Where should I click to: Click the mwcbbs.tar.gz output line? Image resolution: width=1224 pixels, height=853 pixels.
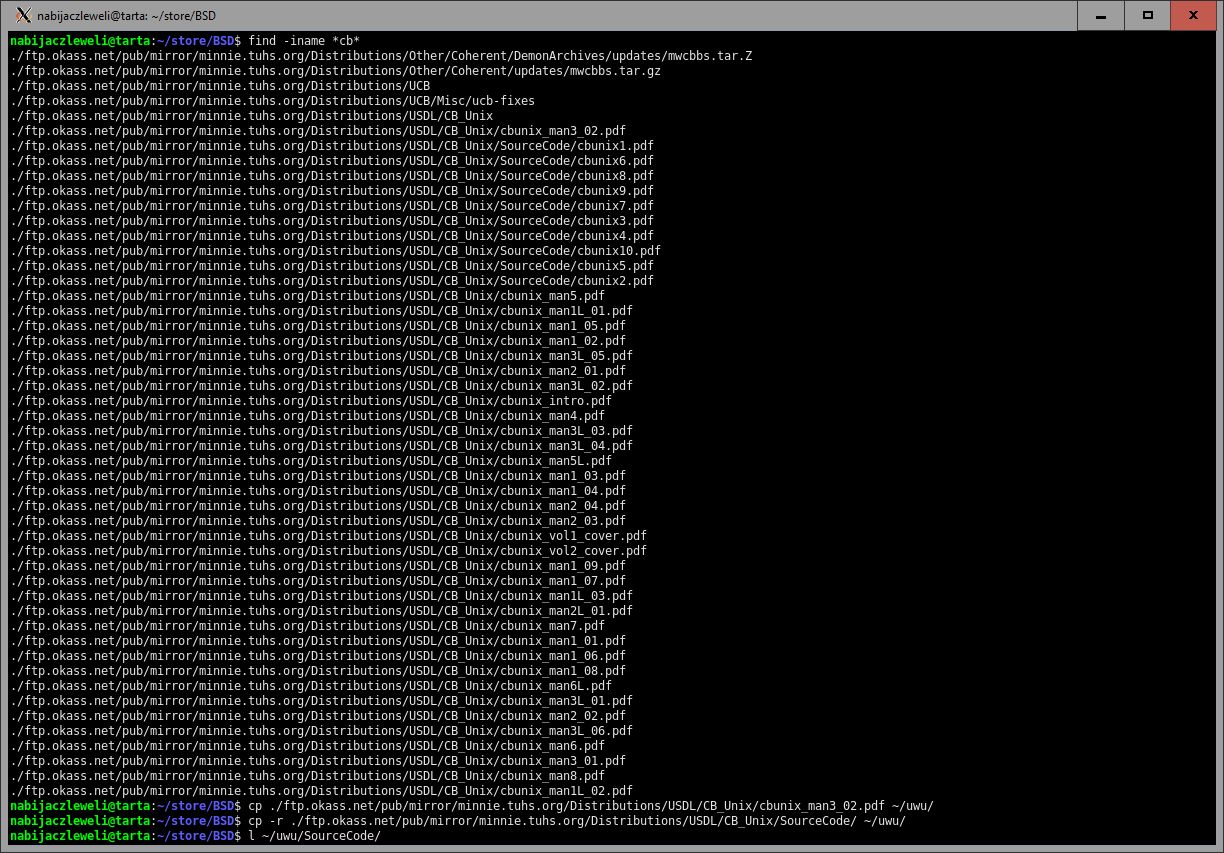point(336,71)
